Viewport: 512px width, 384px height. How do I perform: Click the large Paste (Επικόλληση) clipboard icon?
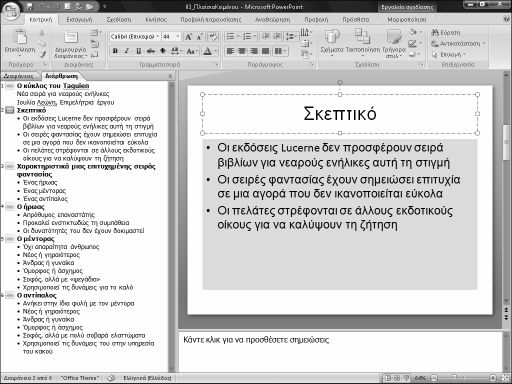point(20,36)
